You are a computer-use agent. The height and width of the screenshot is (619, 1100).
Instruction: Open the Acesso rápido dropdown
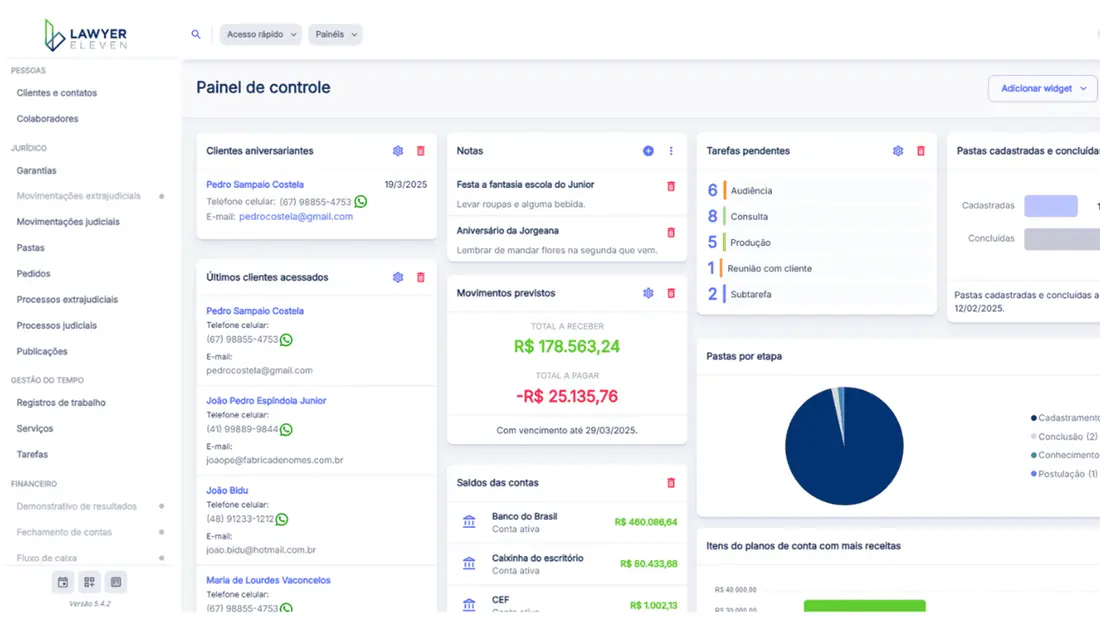260,34
